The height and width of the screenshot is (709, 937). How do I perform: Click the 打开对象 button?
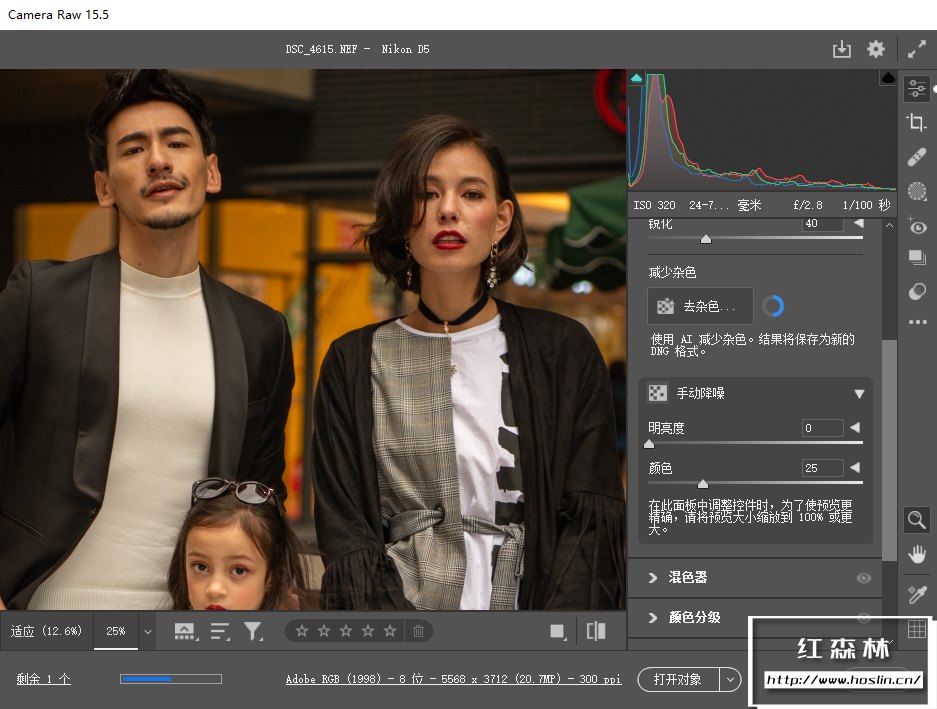click(x=677, y=680)
